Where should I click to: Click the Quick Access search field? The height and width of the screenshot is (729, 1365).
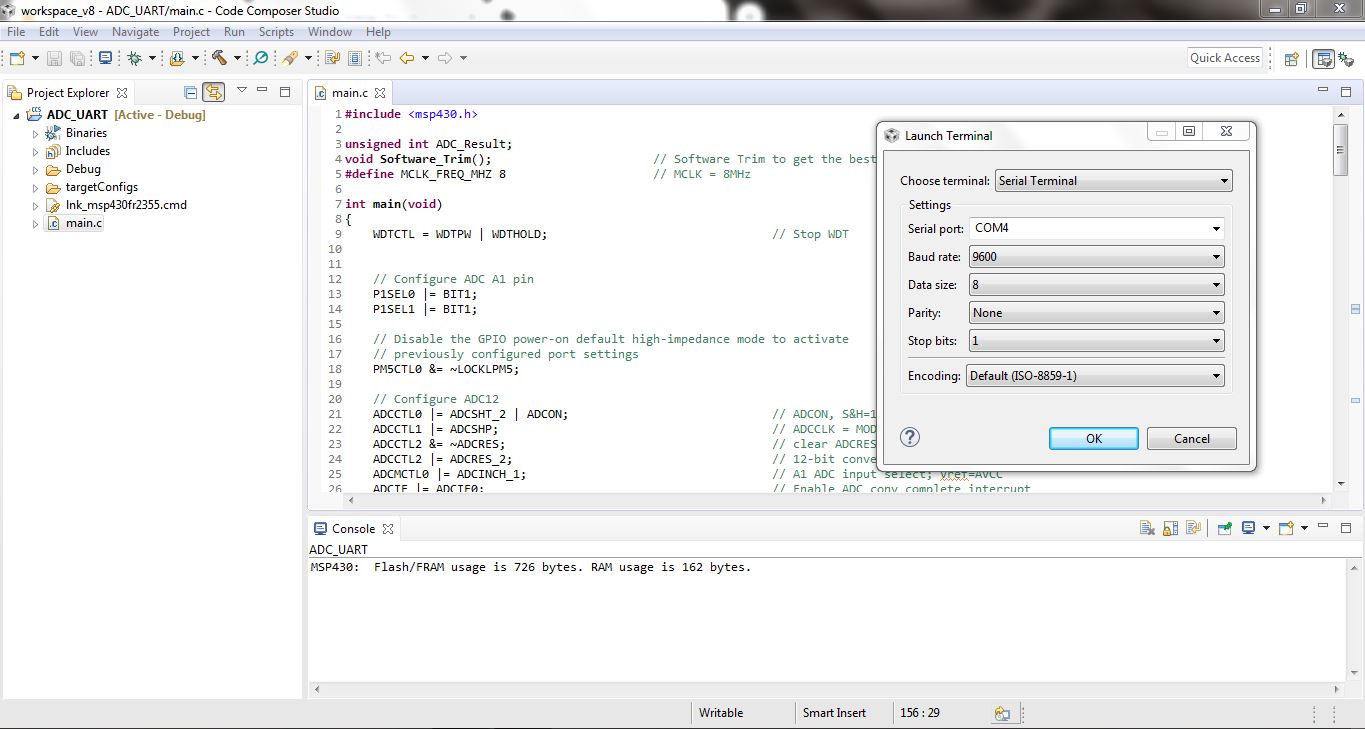click(1224, 58)
